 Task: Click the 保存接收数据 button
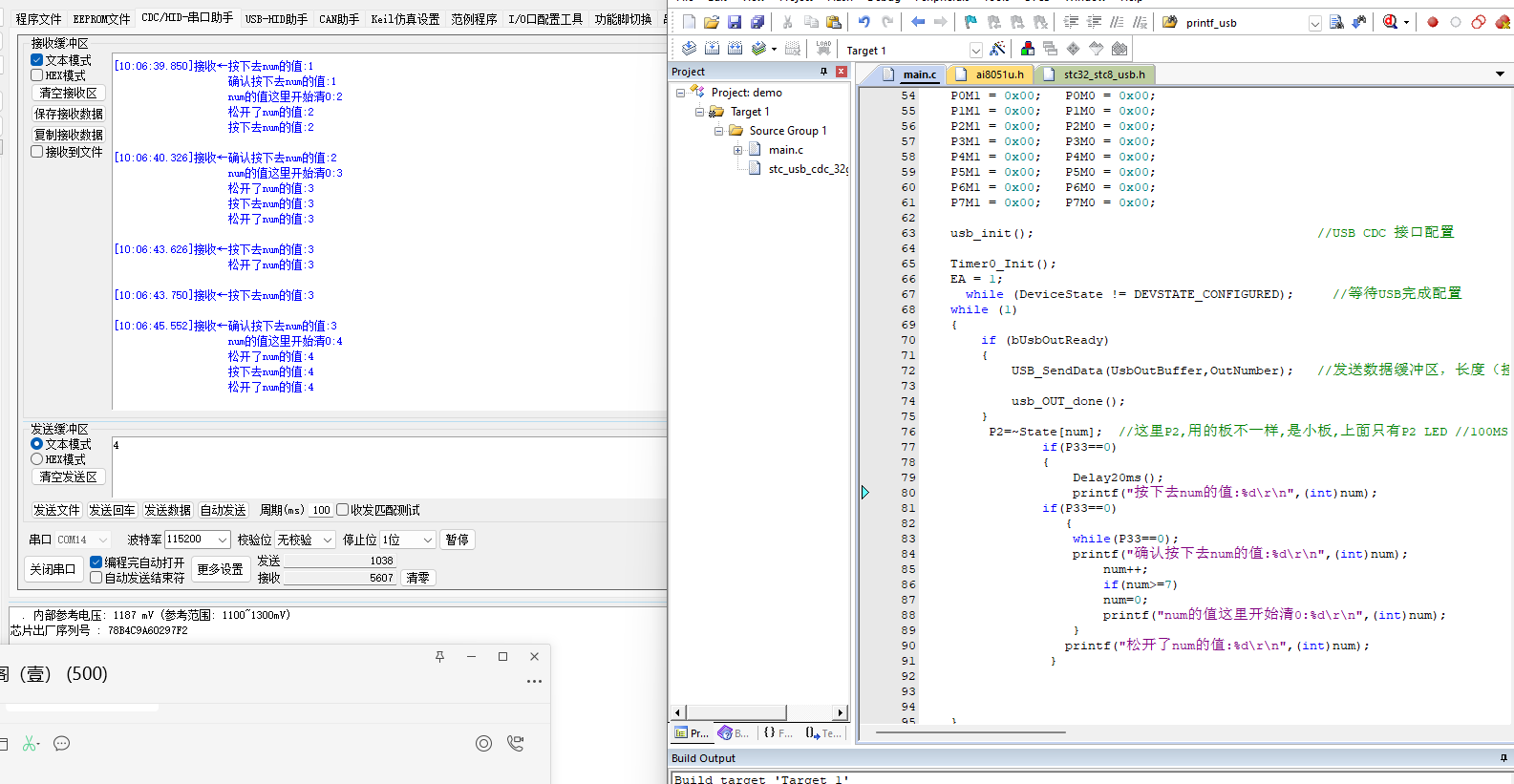coord(69,114)
